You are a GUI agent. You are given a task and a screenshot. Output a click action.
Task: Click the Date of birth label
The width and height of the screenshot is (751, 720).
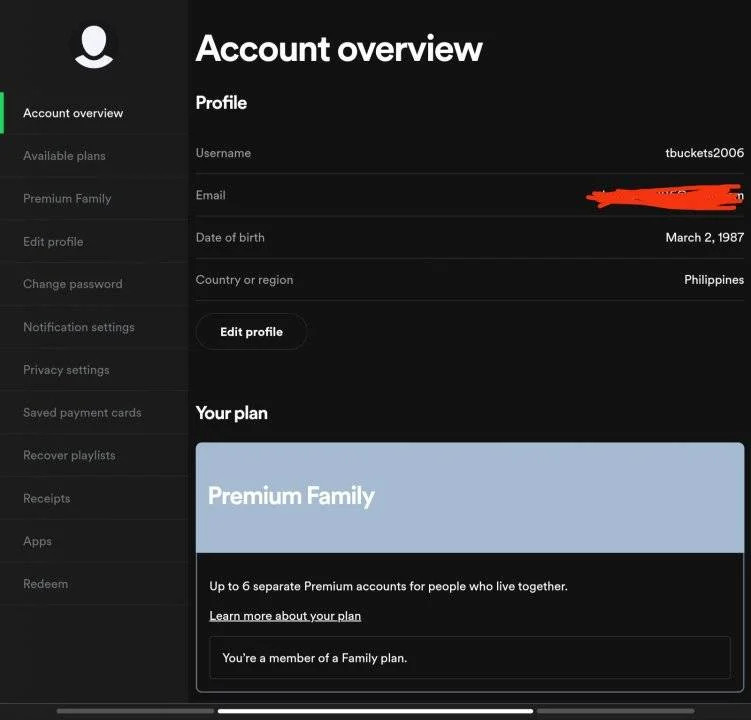coord(230,237)
